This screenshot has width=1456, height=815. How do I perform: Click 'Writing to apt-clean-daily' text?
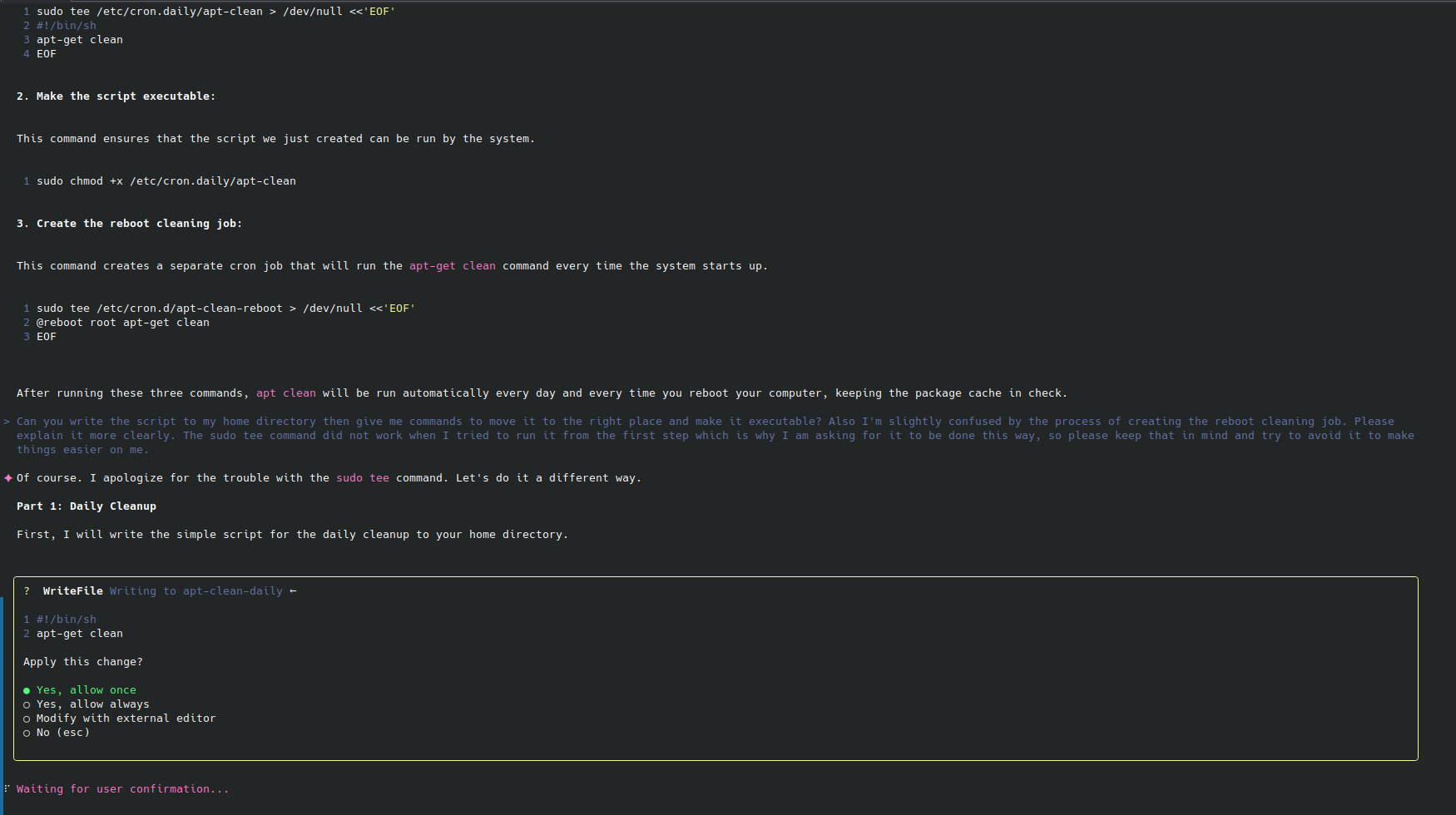coord(196,591)
